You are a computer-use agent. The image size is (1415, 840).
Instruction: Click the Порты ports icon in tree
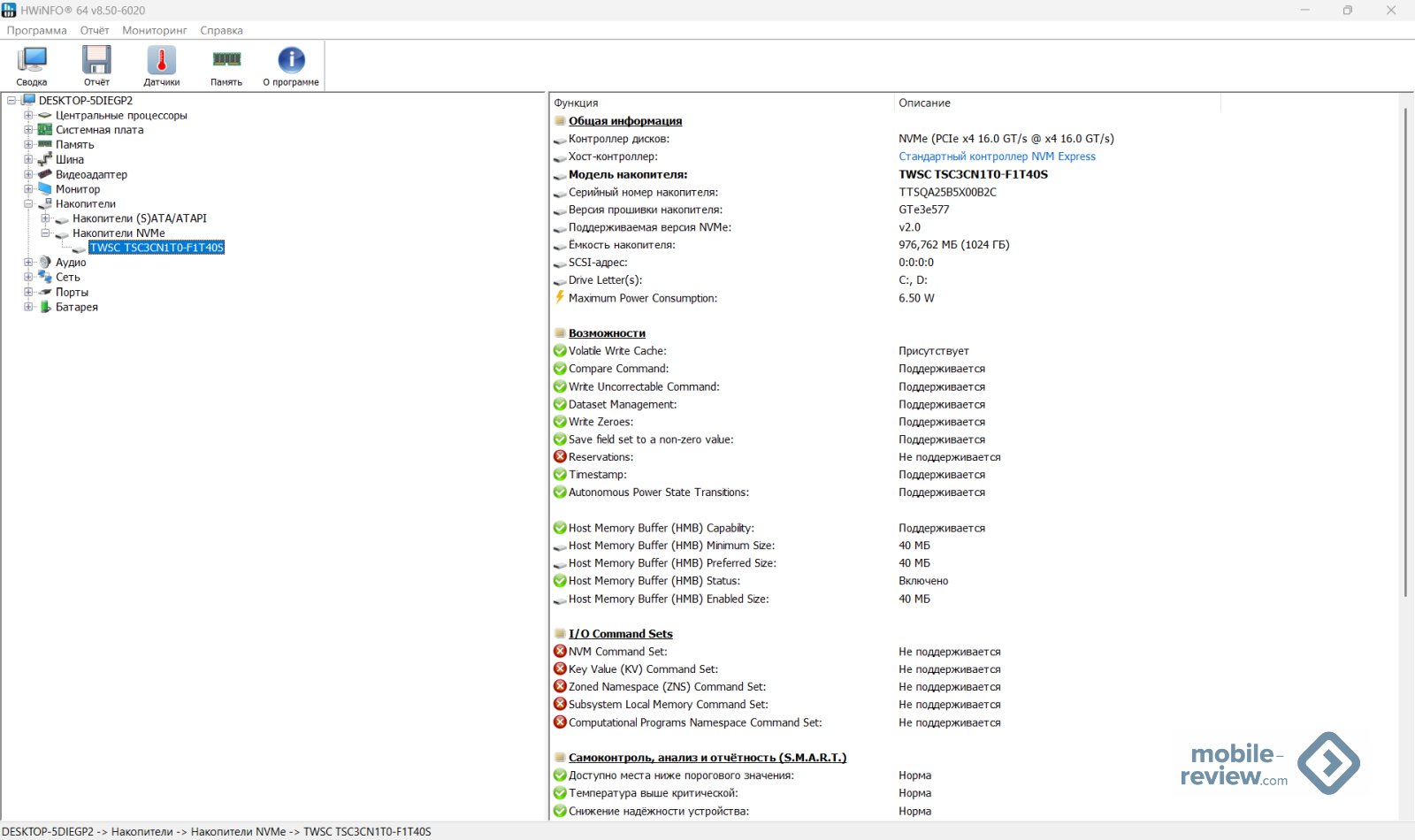pos(45,292)
